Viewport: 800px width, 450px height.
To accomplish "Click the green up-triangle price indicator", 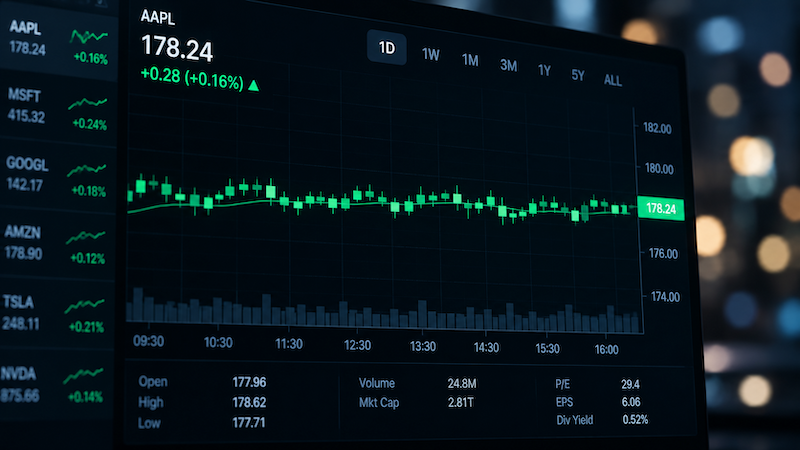I will coord(254,86).
